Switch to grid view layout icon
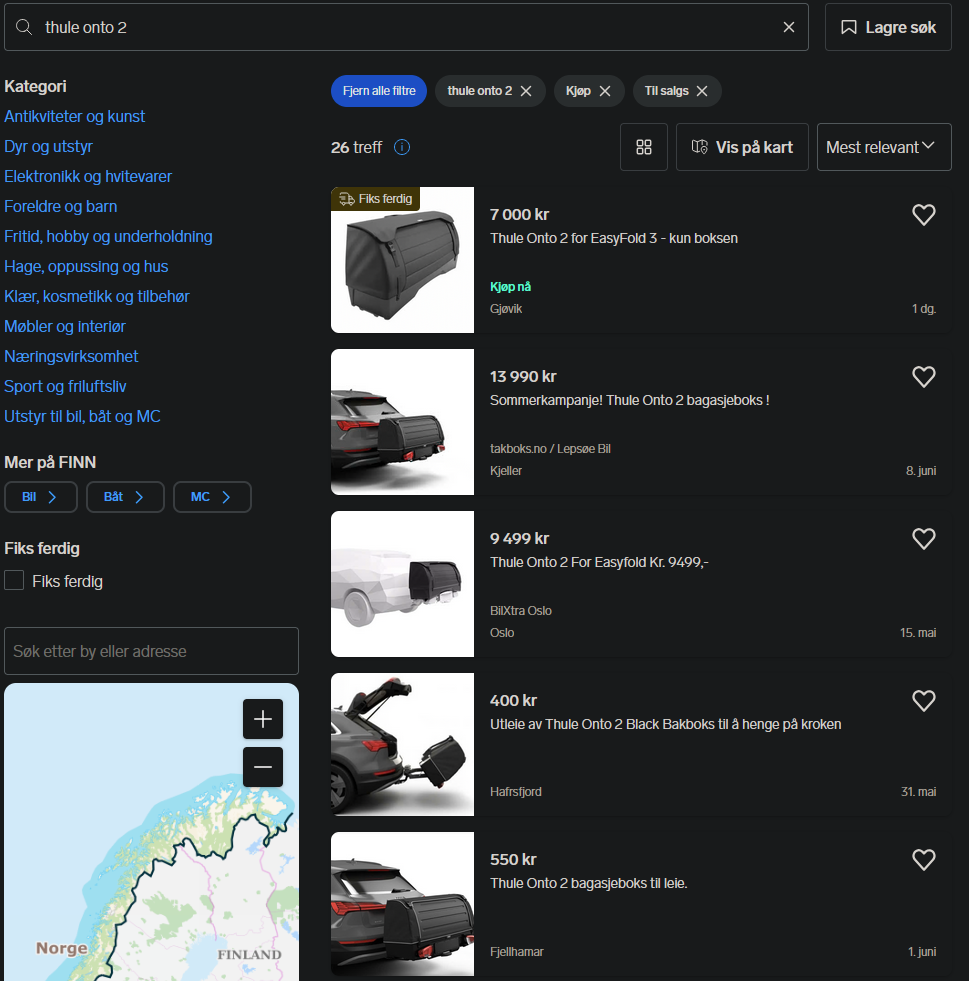 pyautogui.click(x=644, y=147)
